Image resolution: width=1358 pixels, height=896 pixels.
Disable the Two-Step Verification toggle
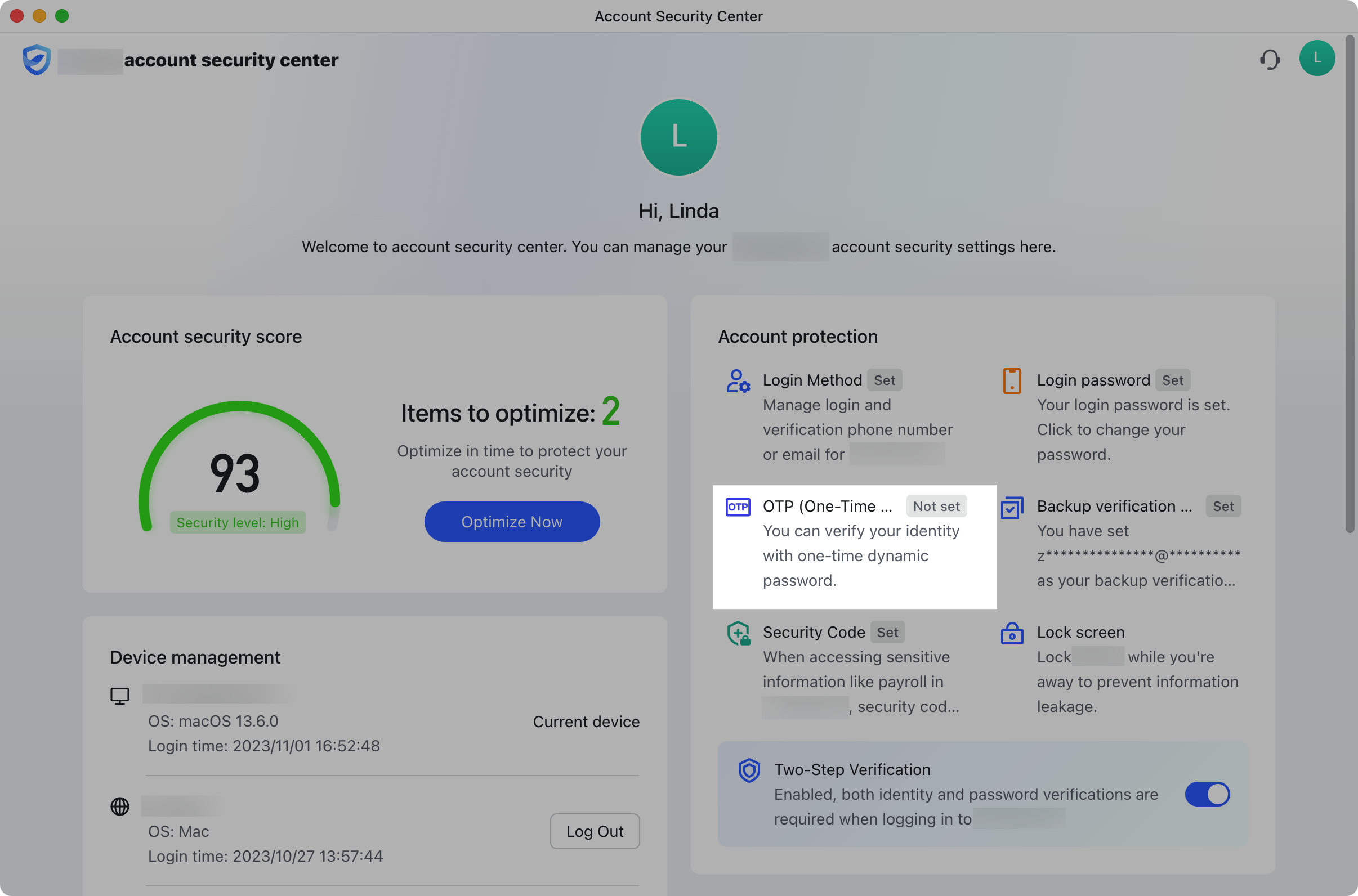pyautogui.click(x=1208, y=794)
